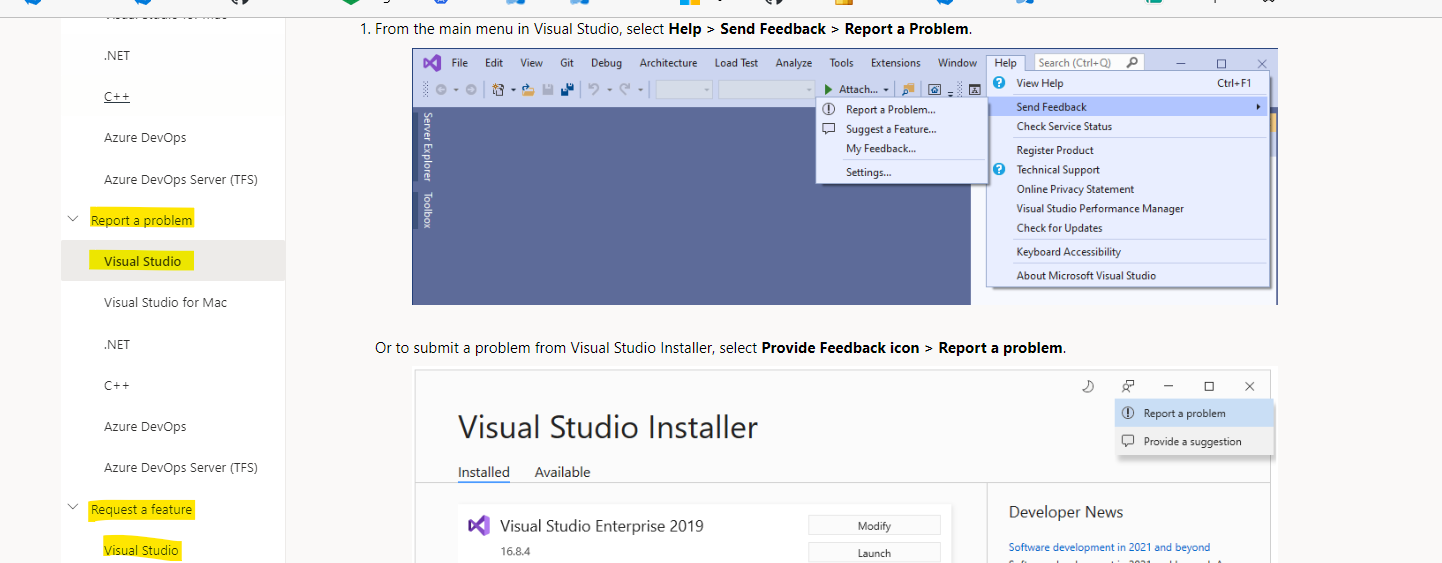Screen dimensions: 1442x563
Task: Open the Architecture menu
Action: coord(668,63)
